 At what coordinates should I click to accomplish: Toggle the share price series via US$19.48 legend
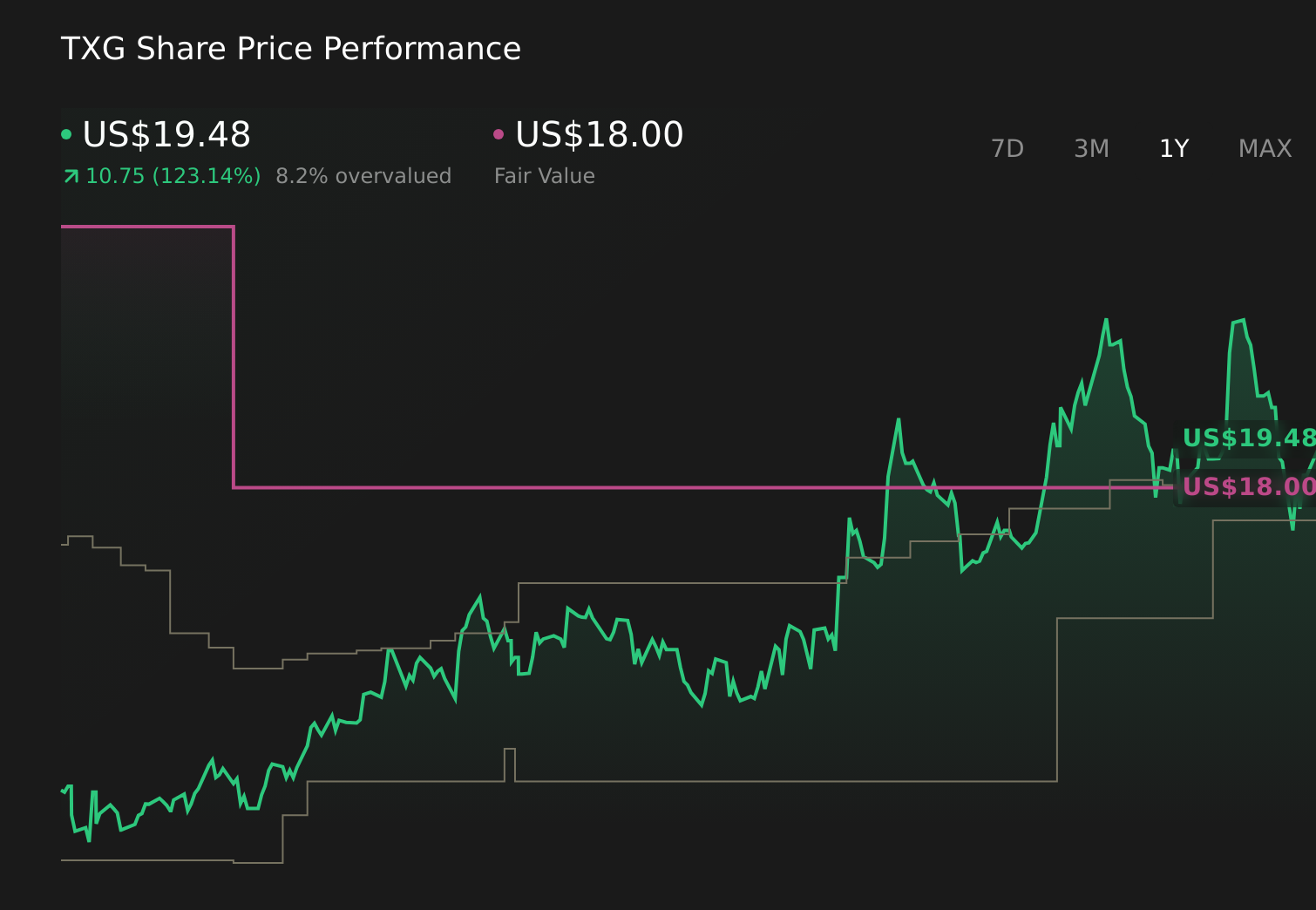coord(166,135)
